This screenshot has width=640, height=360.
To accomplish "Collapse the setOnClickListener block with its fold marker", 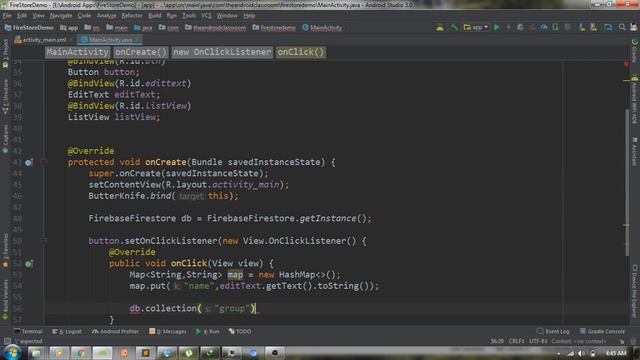I will click(44, 241).
